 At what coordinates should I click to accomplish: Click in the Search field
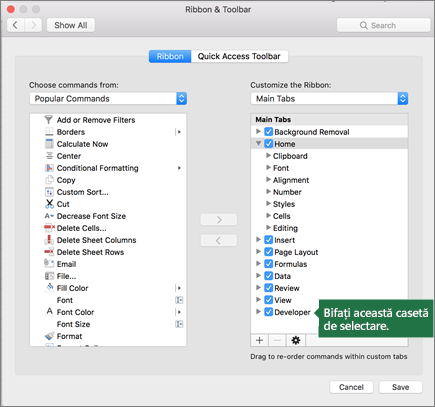click(383, 25)
